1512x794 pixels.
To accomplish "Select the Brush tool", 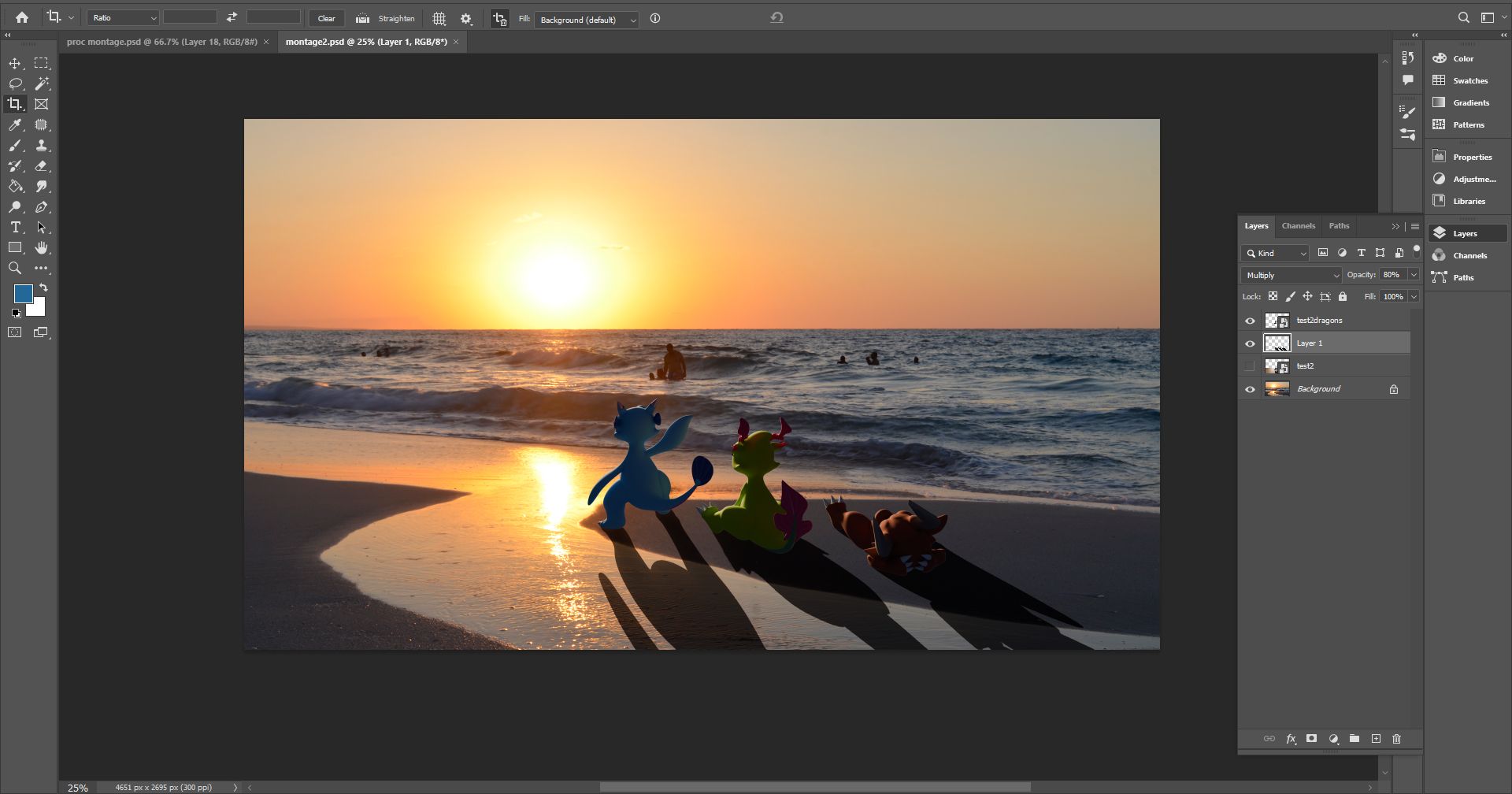I will point(15,146).
